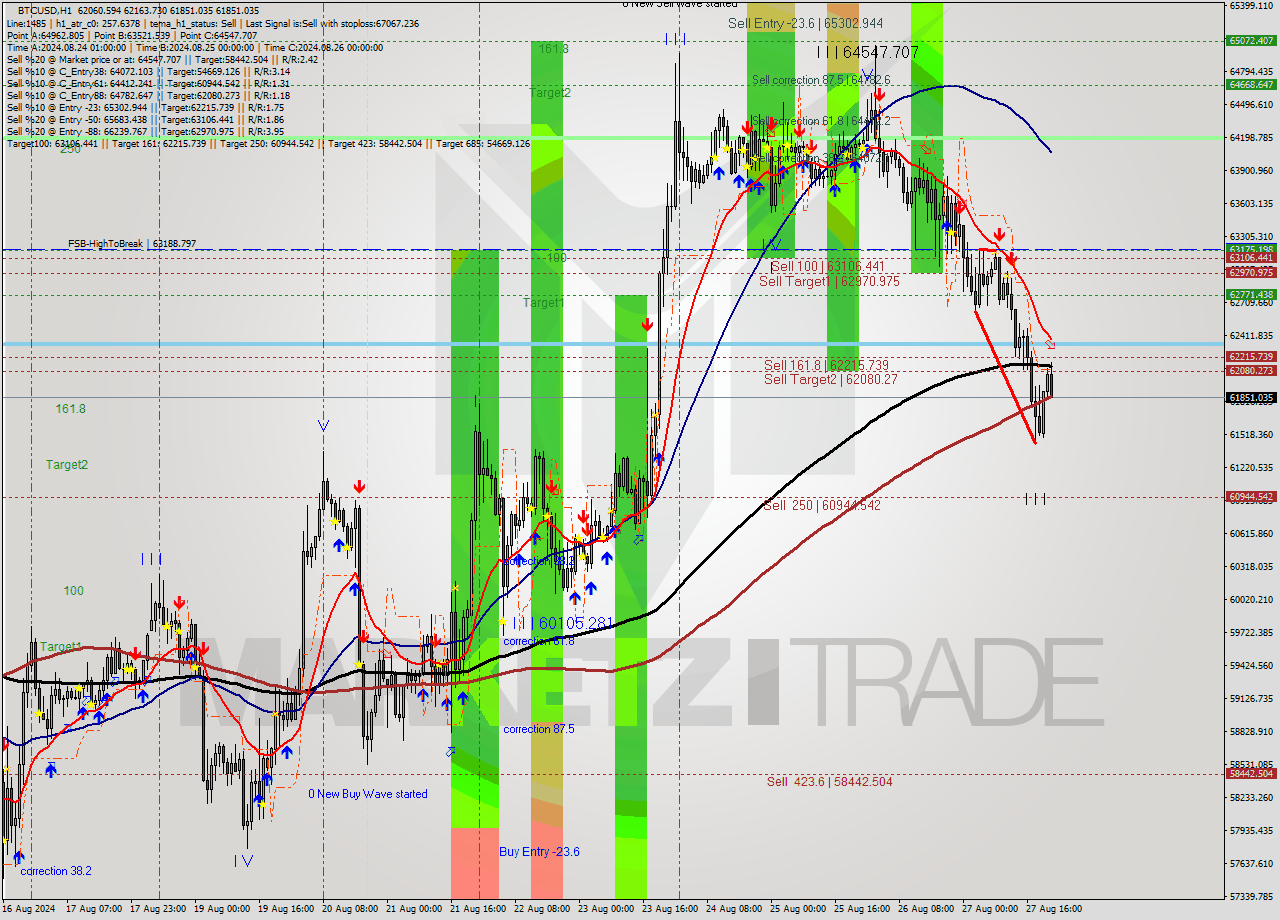Image resolution: width=1280 pixels, height=920 pixels.
Task: Click the 'Buy Entry -23.6' label
Action: pyautogui.click(x=539, y=852)
